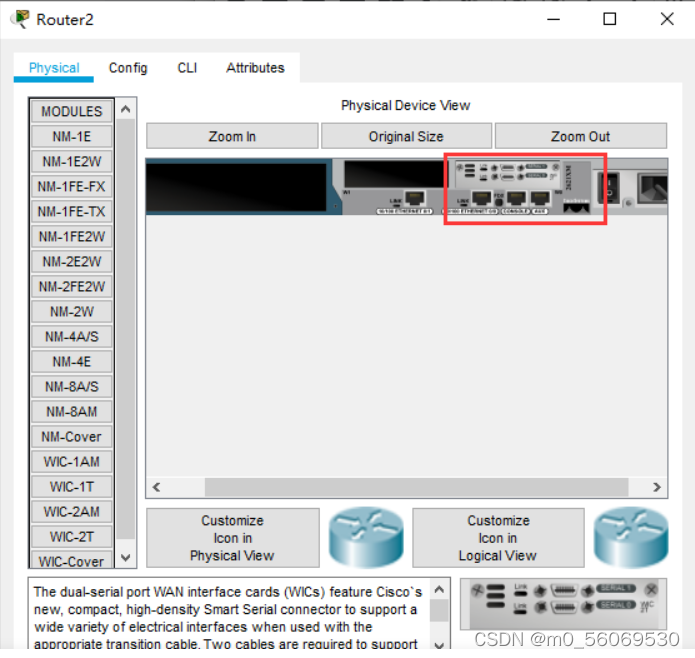Click description box scroll up arrow

[x=439, y=589]
